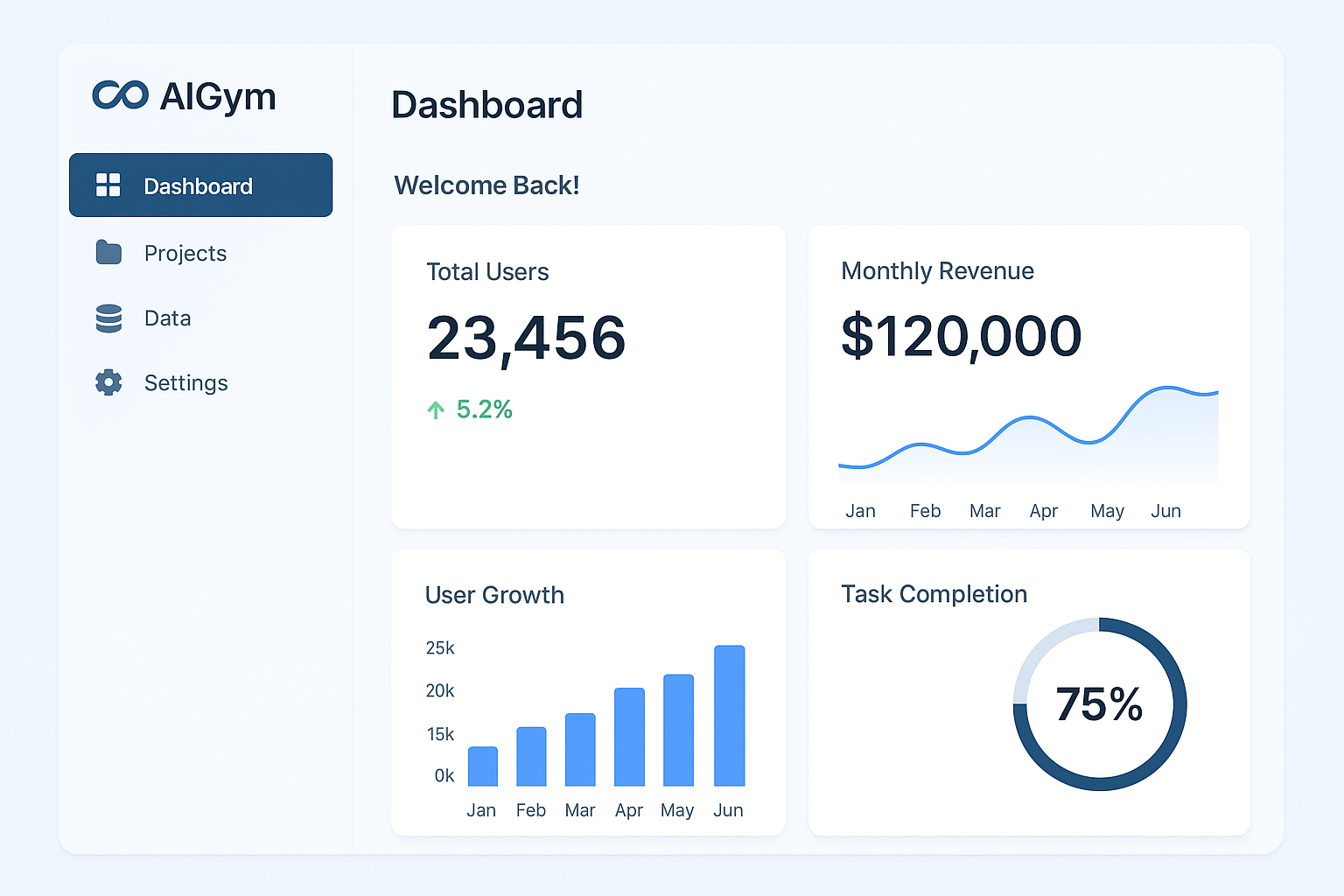Viewport: 1344px width, 896px height.
Task: Click the 75% Task Completion progress ring
Action: tap(1099, 704)
